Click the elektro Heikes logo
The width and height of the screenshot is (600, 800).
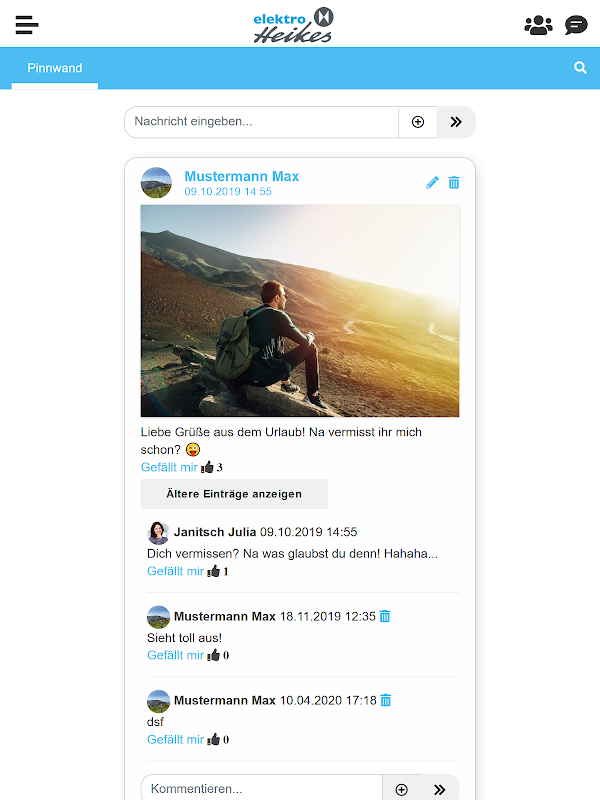click(x=293, y=25)
